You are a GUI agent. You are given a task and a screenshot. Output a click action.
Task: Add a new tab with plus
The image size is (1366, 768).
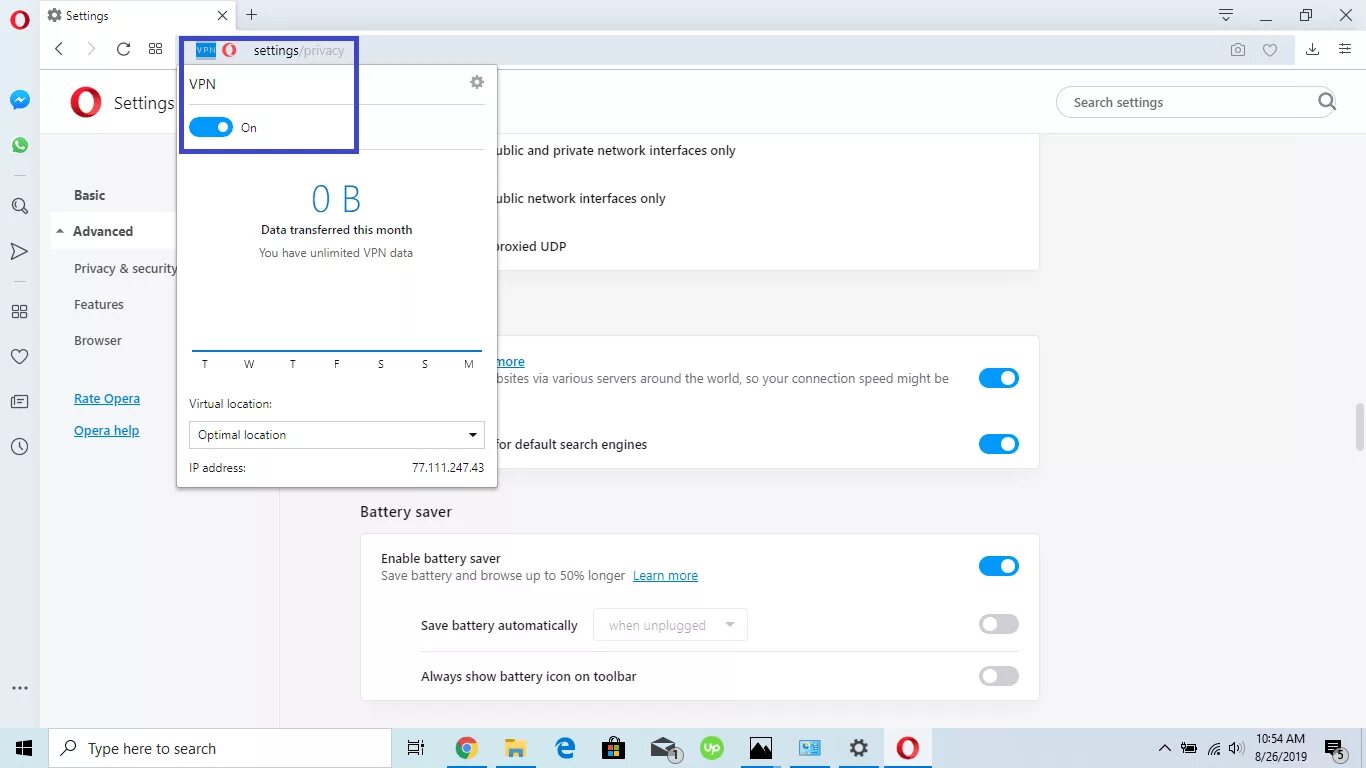(x=252, y=15)
